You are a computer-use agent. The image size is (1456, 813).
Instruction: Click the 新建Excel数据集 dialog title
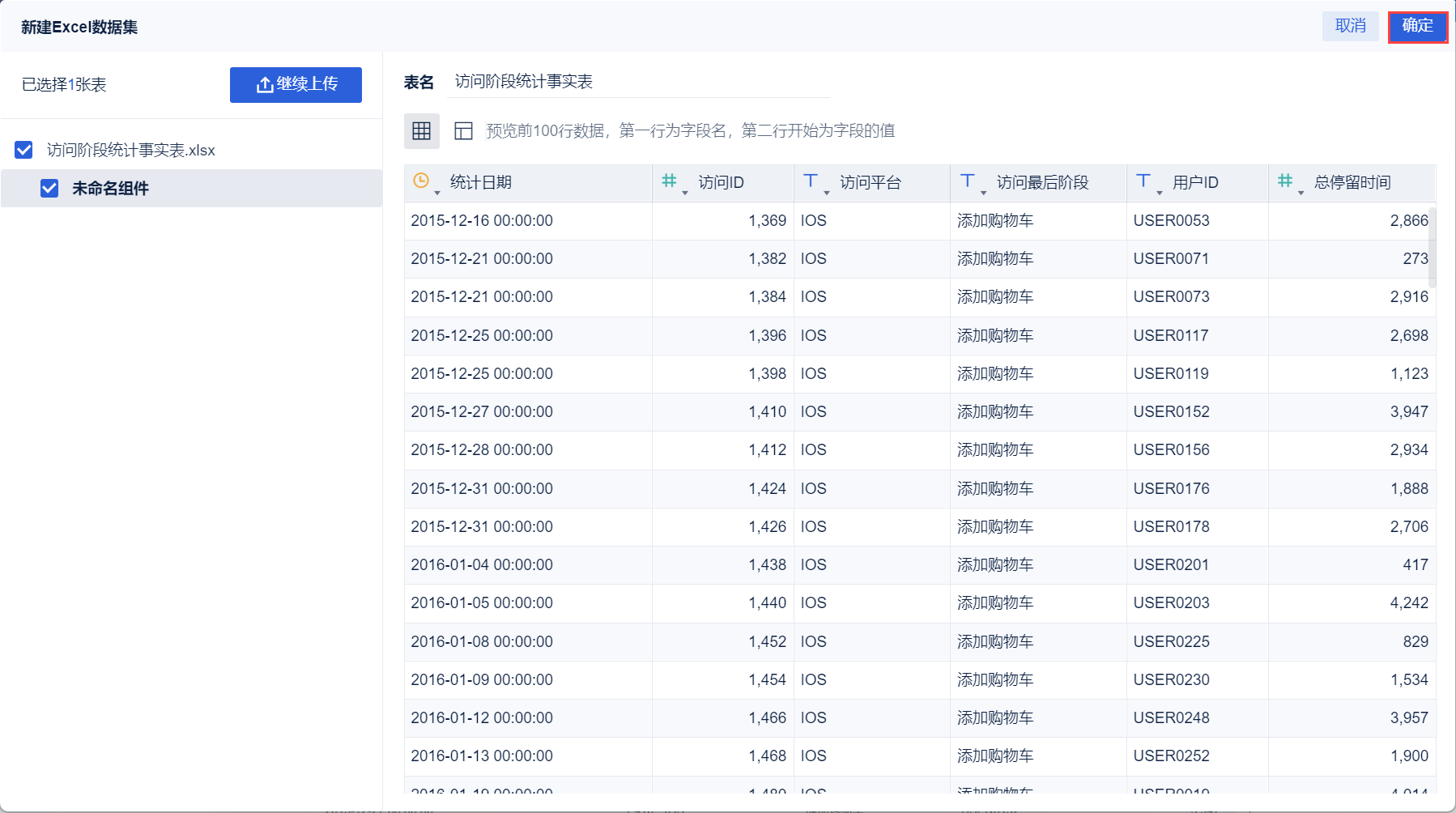pos(79,28)
